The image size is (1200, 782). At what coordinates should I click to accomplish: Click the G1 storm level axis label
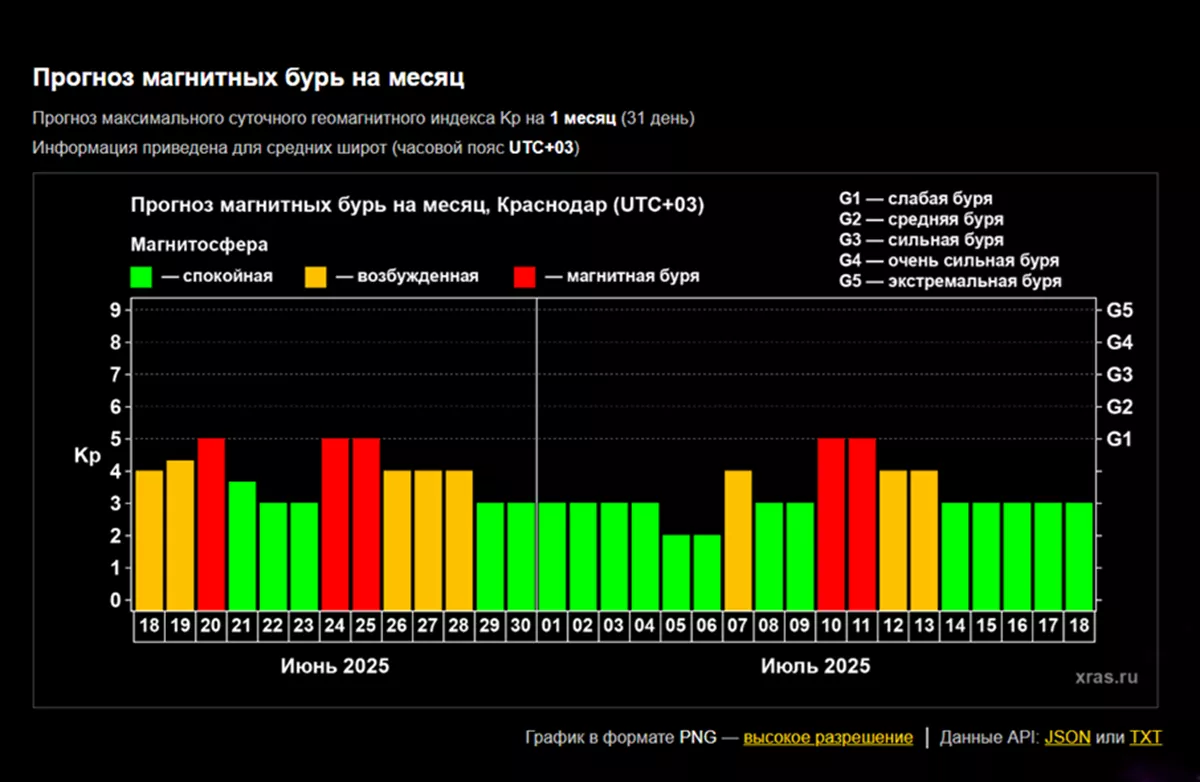coord(1119,439)
